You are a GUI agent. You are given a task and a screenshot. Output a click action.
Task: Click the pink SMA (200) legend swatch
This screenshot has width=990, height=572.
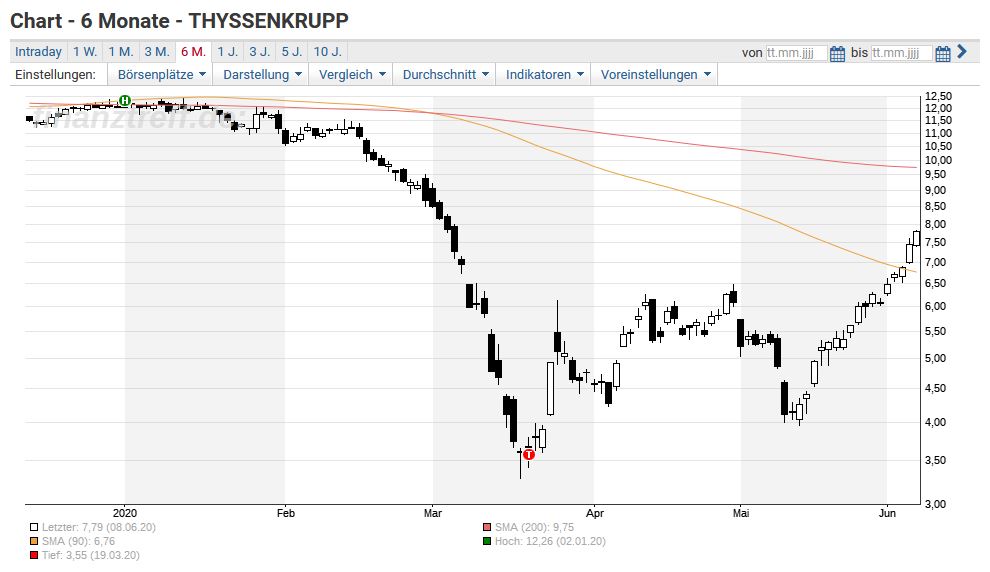tap(487, 527)
